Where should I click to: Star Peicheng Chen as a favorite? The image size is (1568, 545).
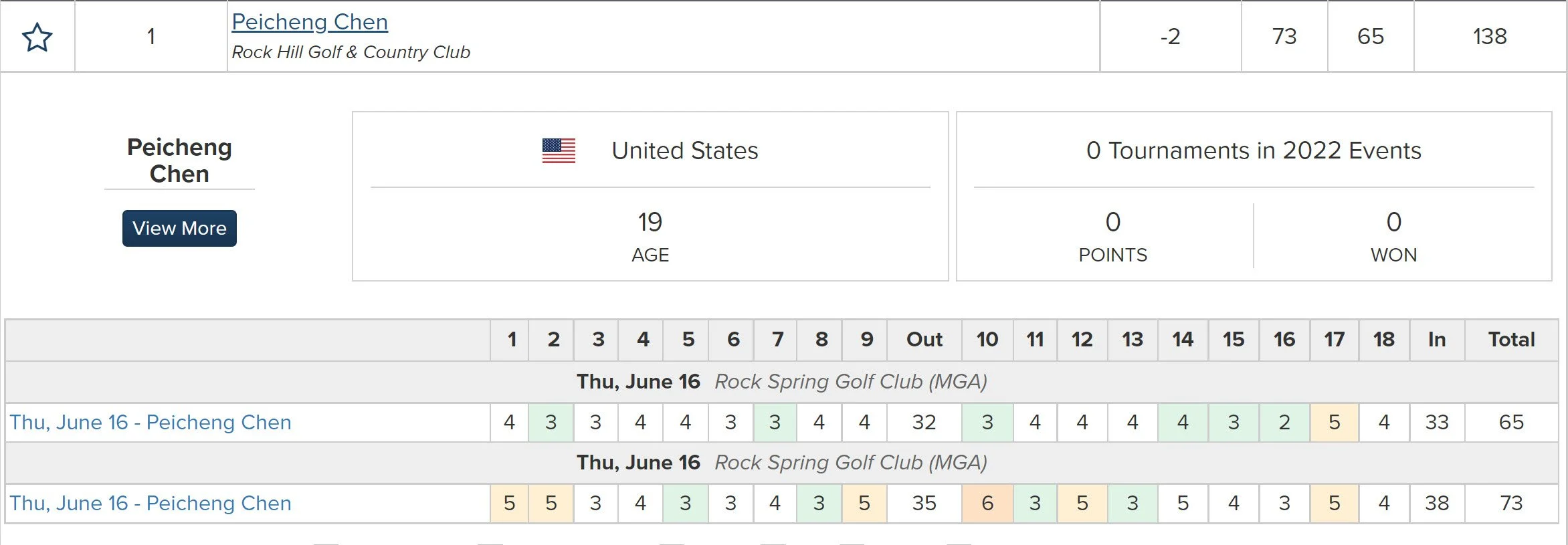[x=37, y=37]
